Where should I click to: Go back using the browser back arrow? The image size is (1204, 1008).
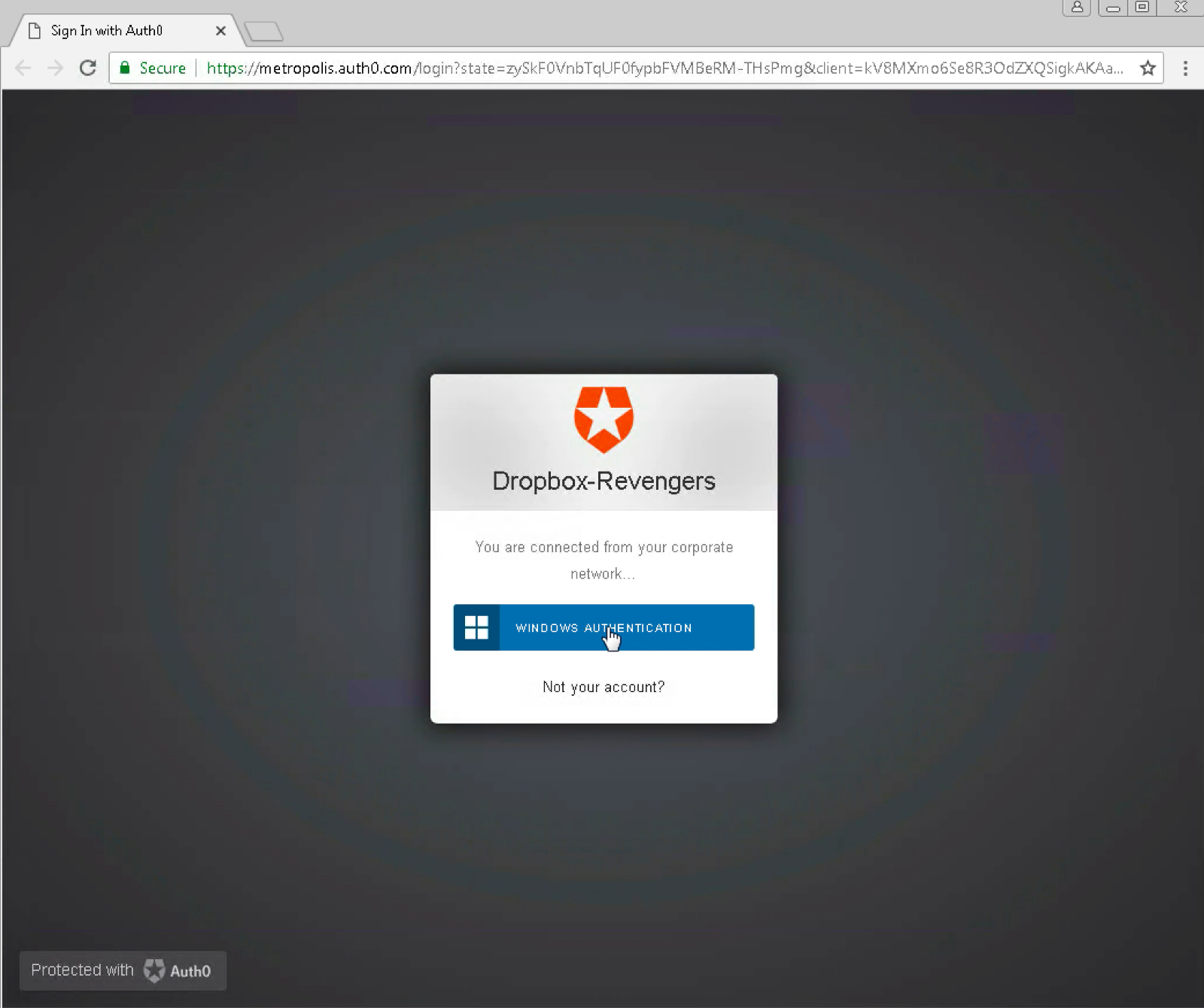tap(23, 68)
